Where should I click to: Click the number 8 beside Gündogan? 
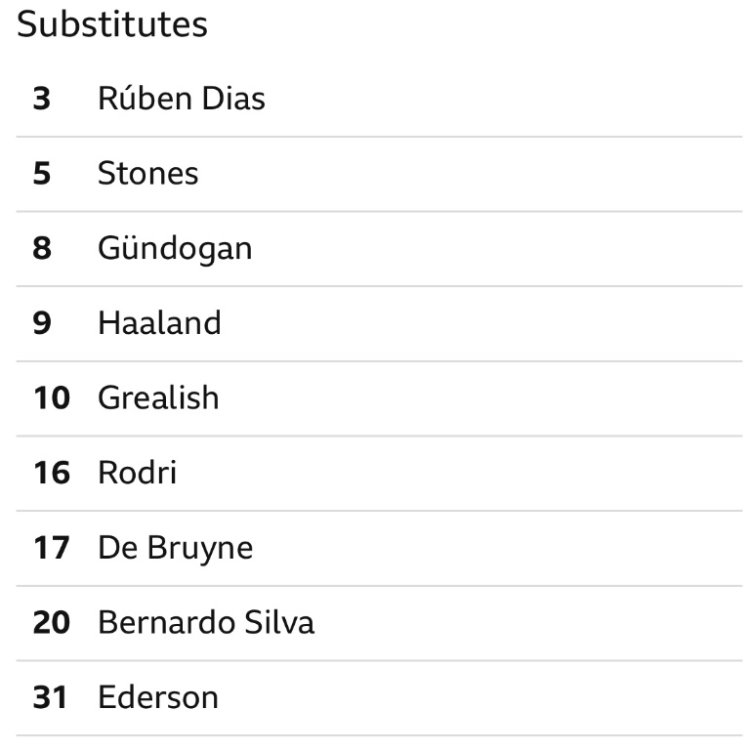(x=42, y=248)
